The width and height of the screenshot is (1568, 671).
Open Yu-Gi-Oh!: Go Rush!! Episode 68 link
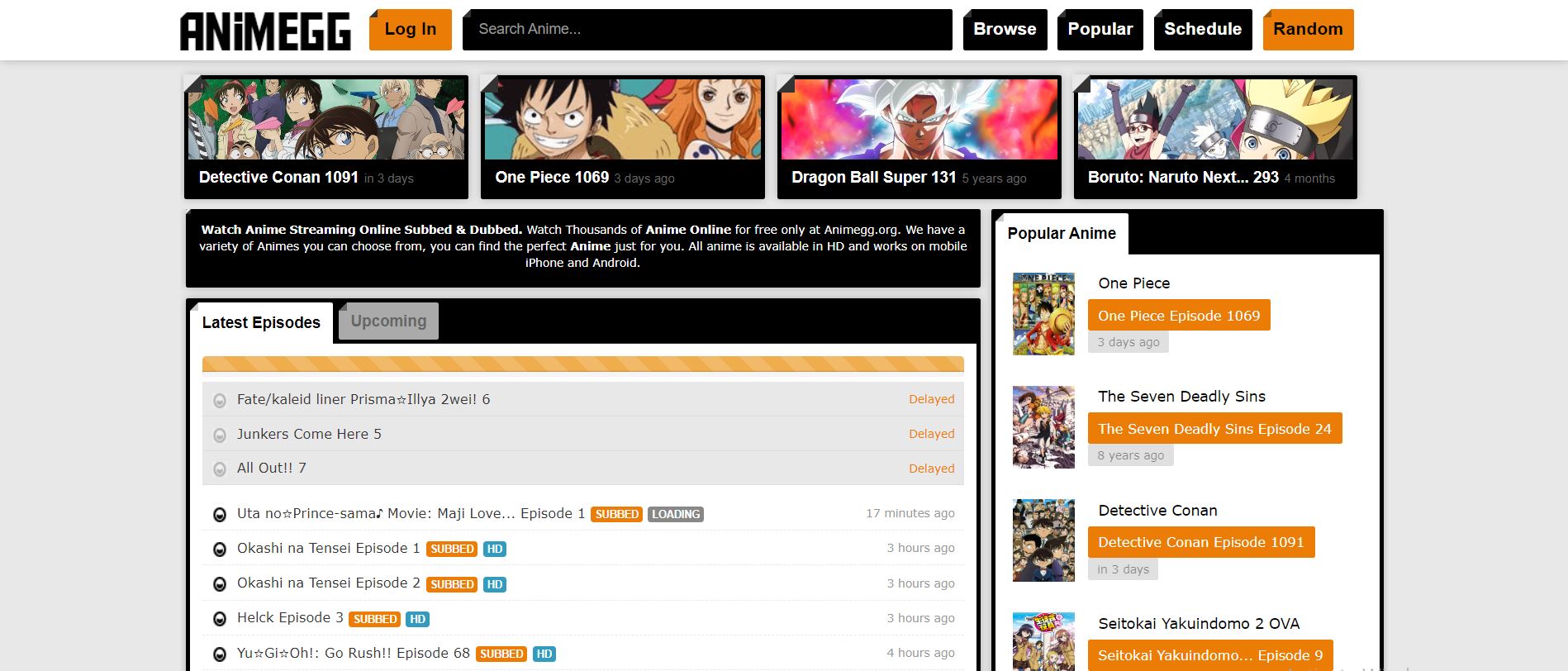[354, 653]
